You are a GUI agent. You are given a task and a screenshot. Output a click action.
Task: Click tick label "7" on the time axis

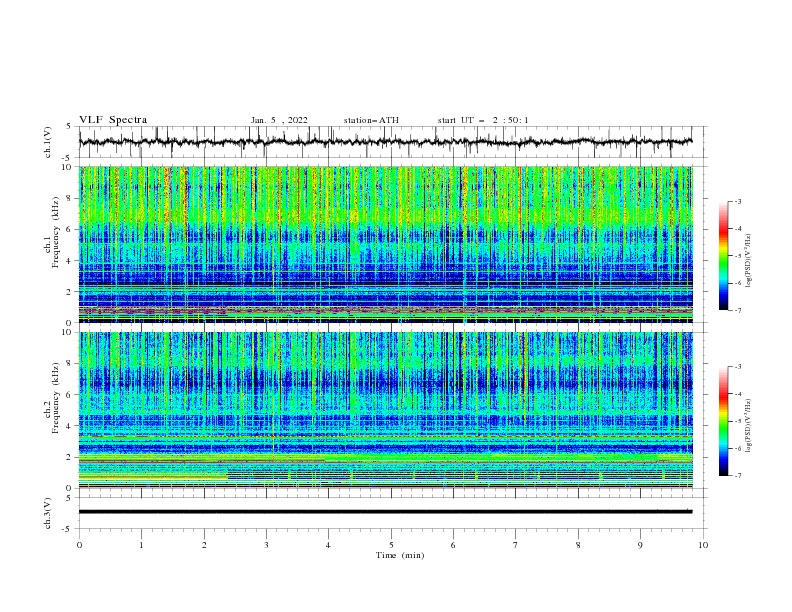click(x=516, y=545)
